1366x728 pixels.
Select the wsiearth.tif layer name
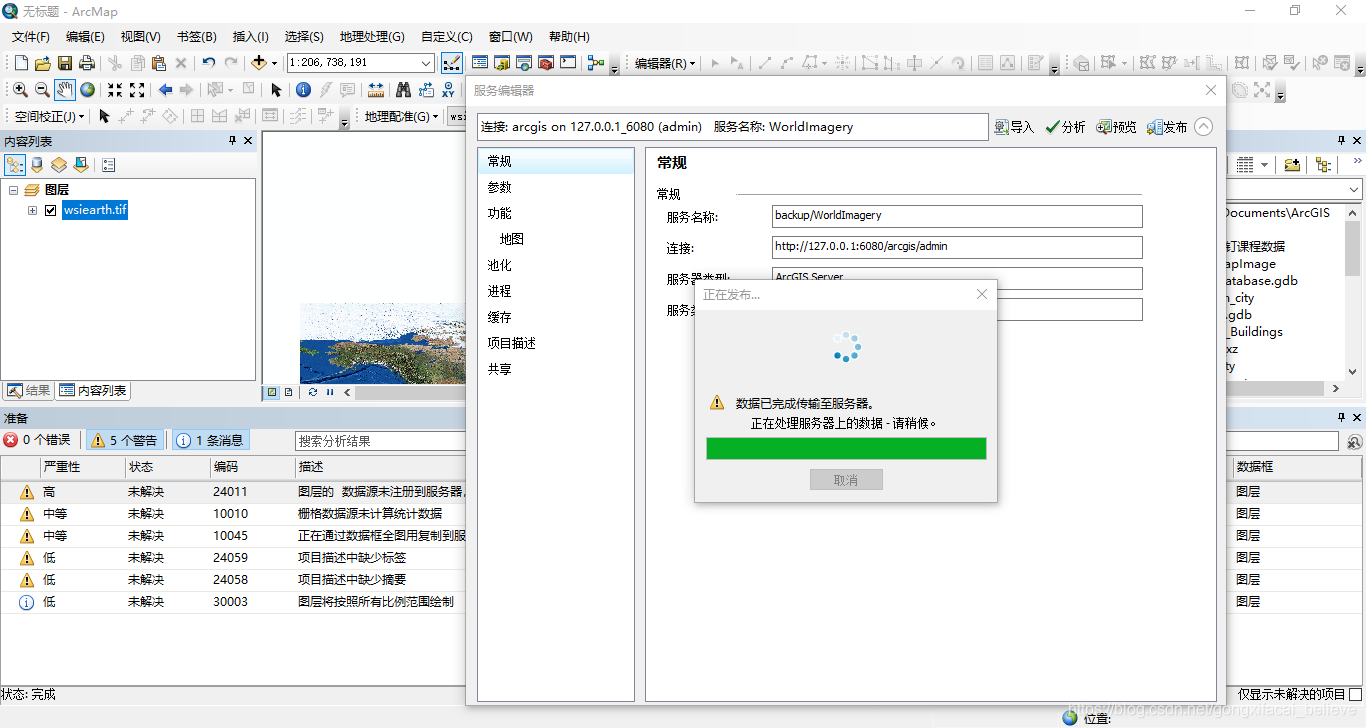pos(95,210)
